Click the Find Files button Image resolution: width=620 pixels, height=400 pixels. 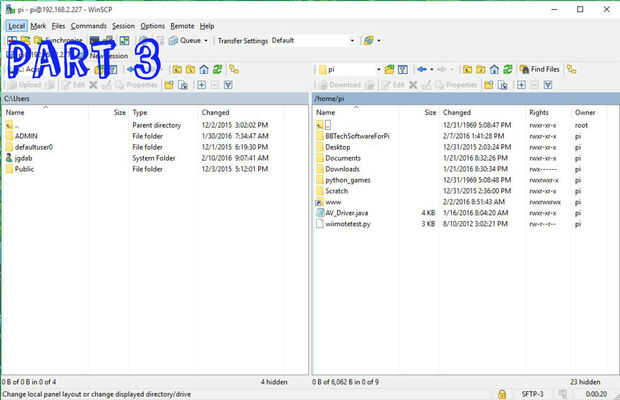(540, 70)
